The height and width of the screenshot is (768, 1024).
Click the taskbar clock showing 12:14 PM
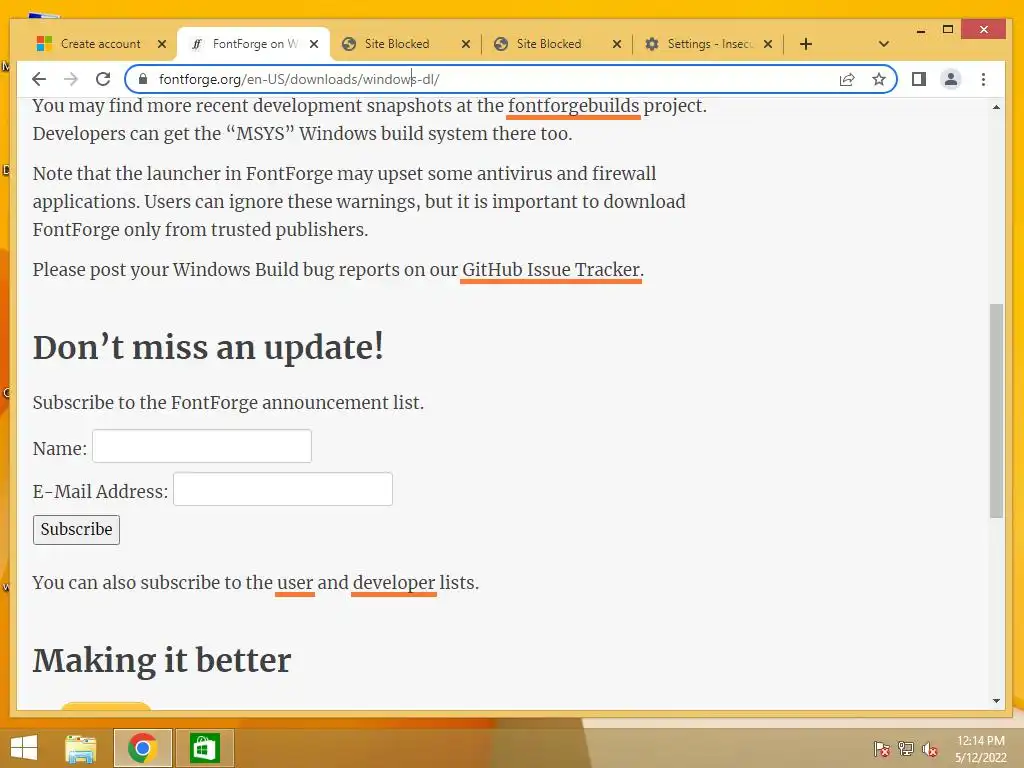point(980,749)
